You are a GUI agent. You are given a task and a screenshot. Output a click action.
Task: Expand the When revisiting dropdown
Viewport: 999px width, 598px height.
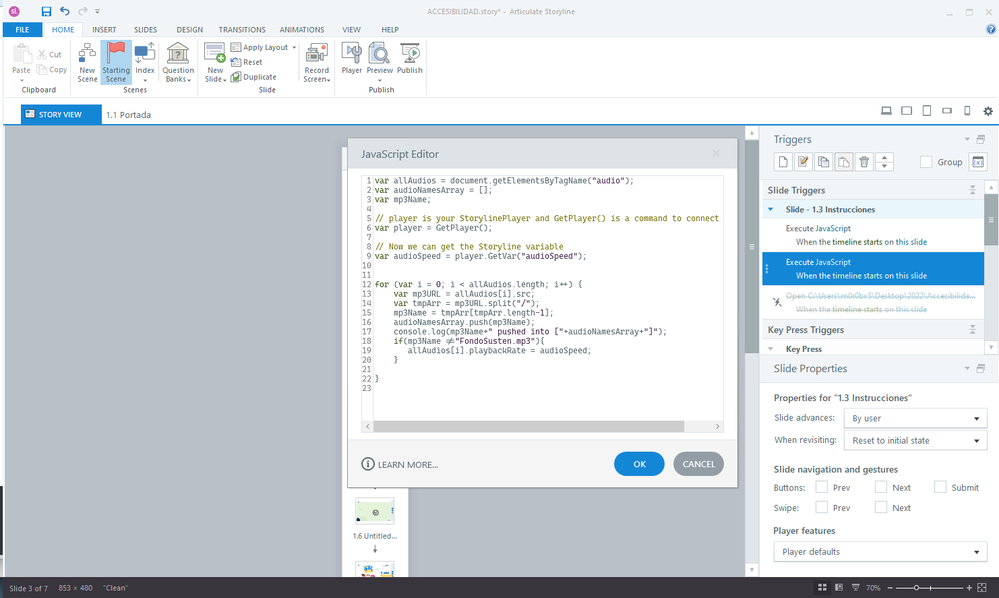coord(914,441)
